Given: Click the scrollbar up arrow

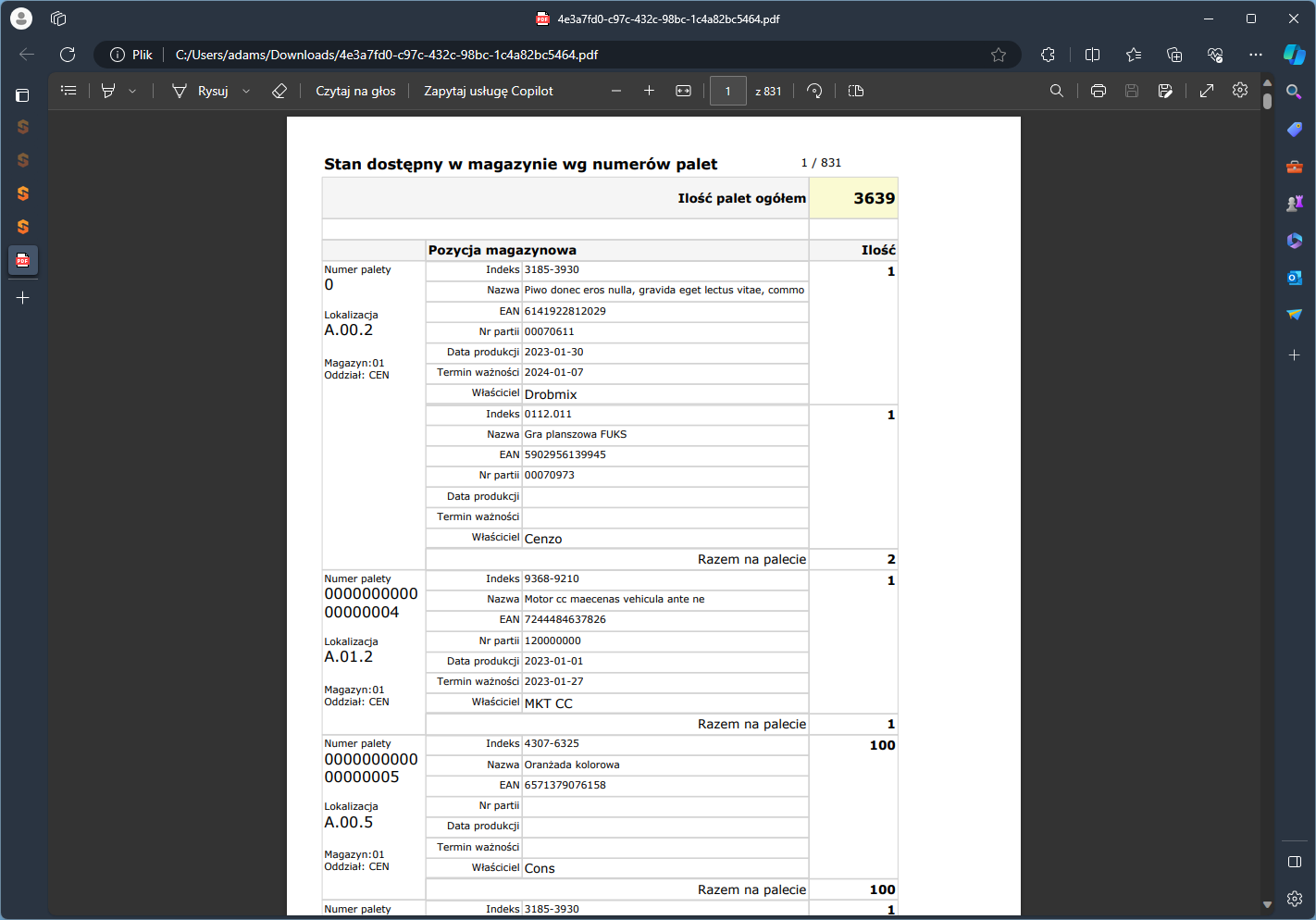Looking at the screenshot, I should point(1267,82).
